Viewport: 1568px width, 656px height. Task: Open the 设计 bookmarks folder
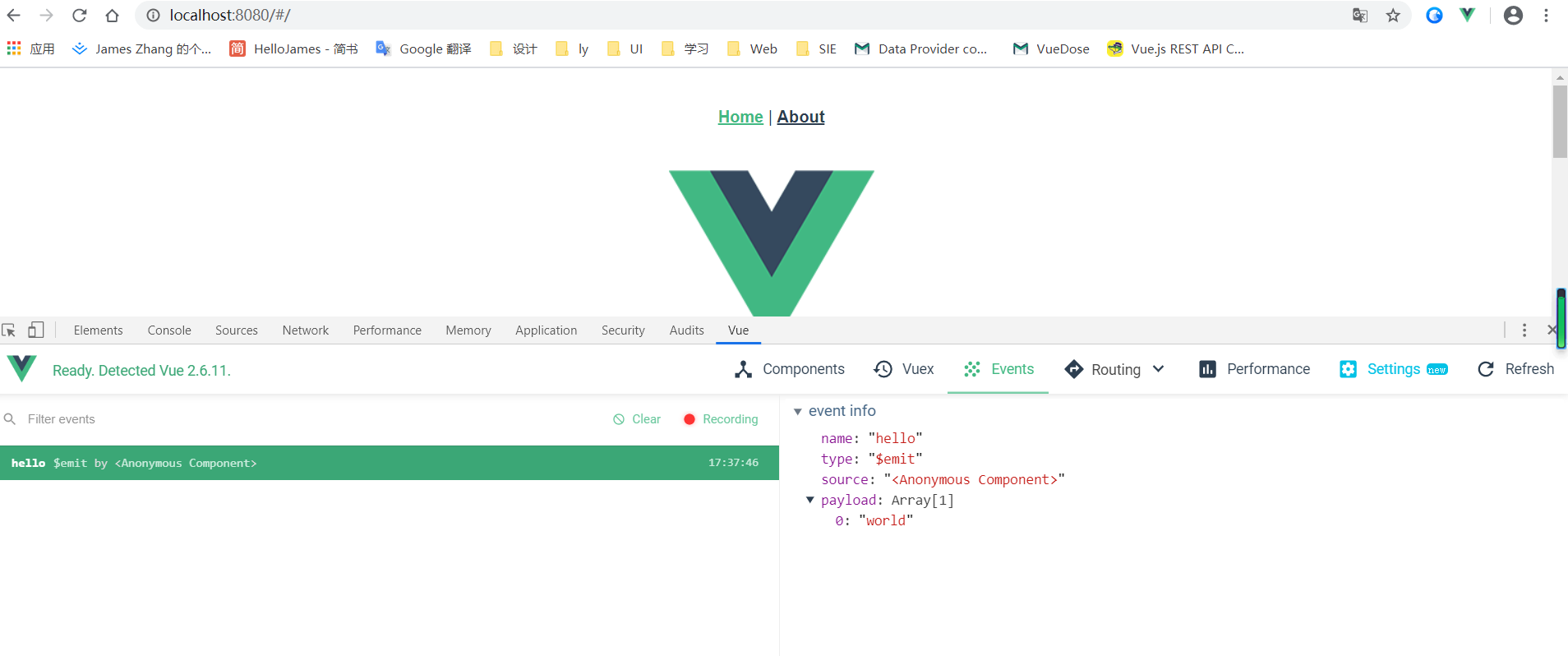(x=513, y=49)
